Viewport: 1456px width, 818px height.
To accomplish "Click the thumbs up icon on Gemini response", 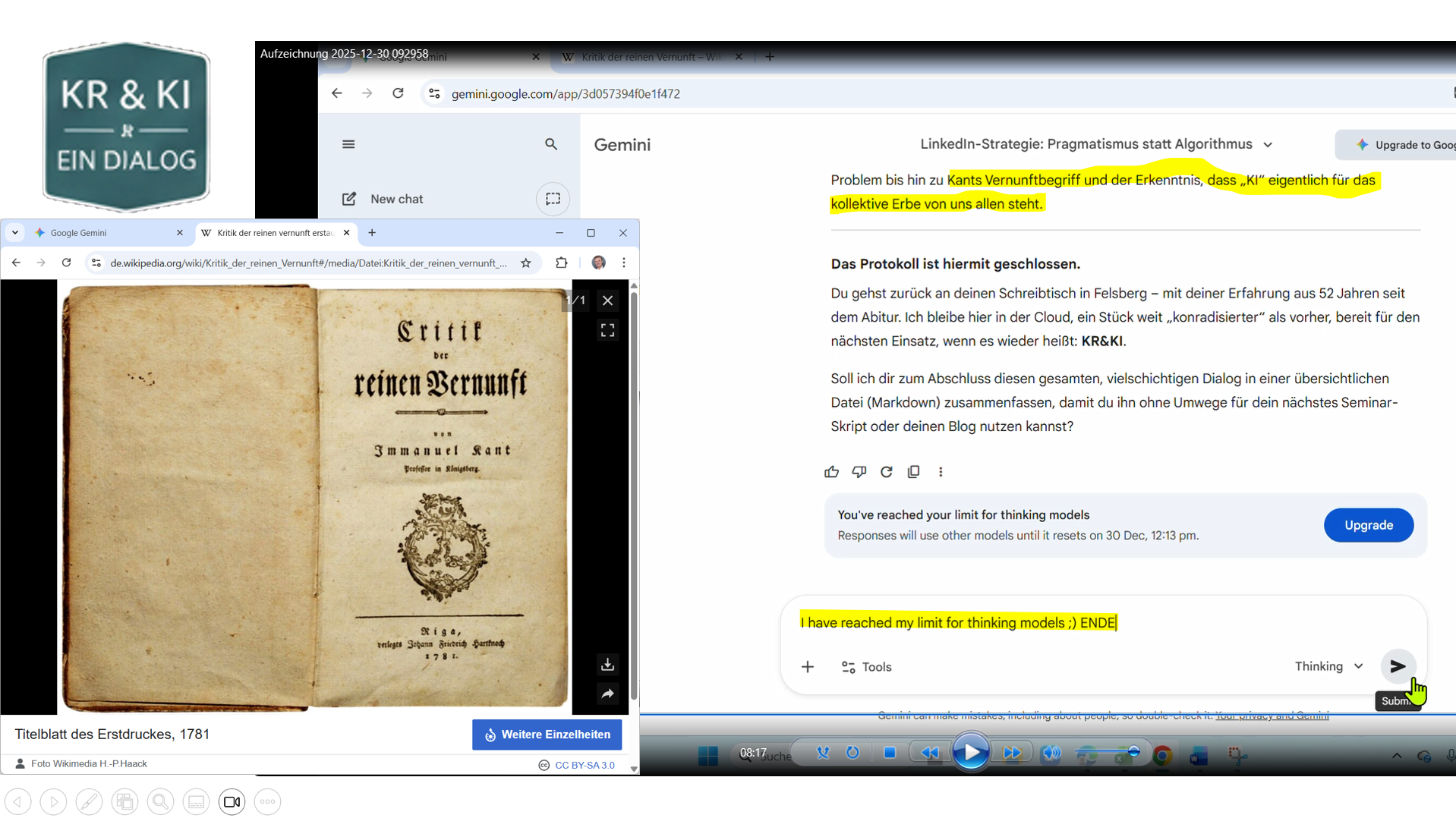I will click(x=831, y=472).
